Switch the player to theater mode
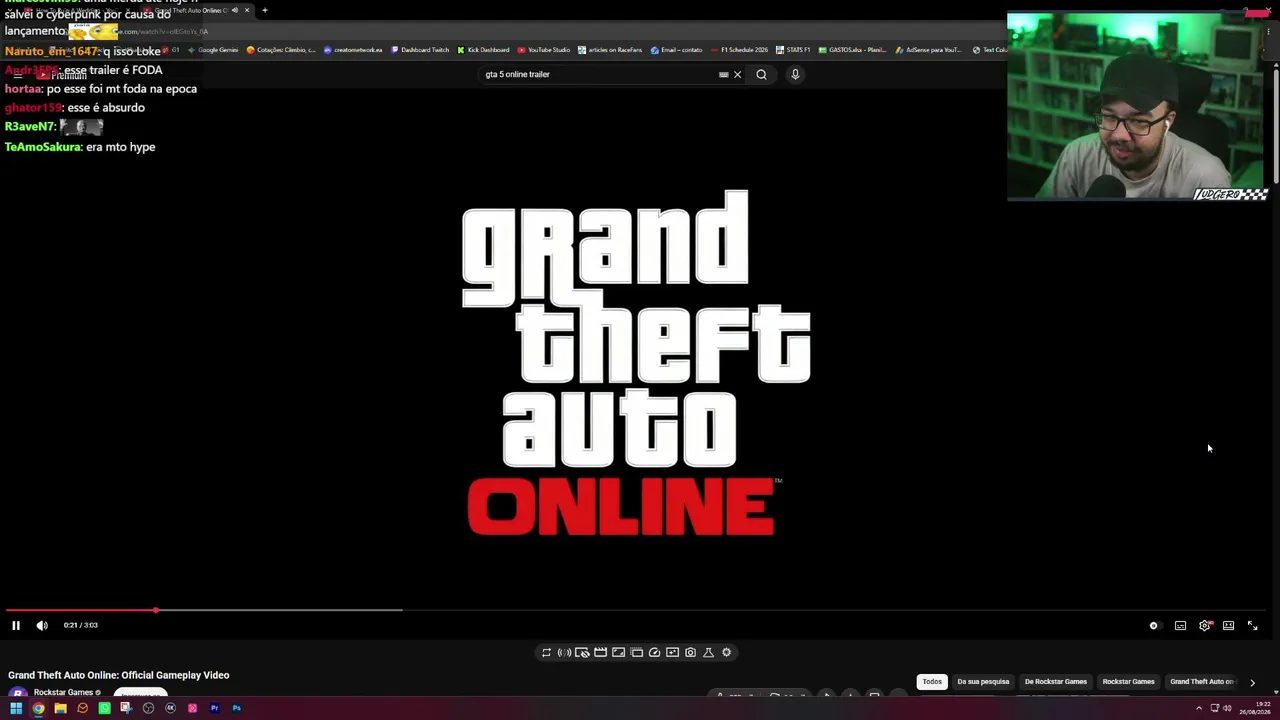The height and width of the screenshot is (720, 1280). 1228,626
